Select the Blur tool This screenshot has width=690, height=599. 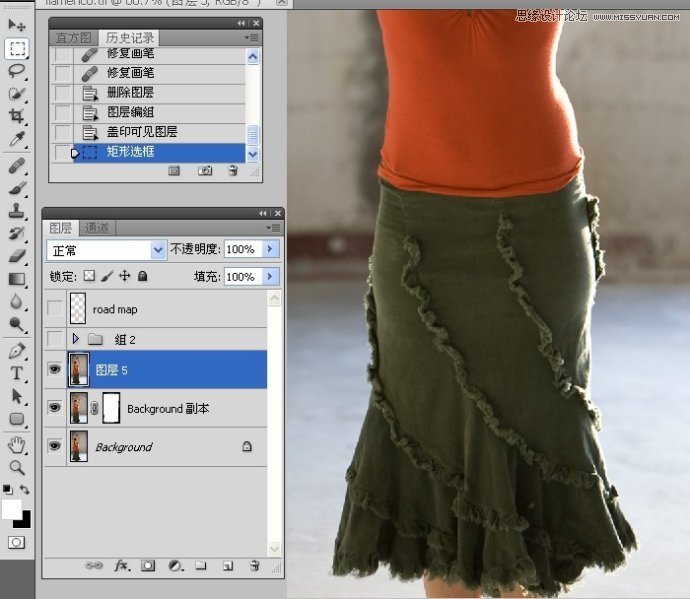[x=17, y=302]
